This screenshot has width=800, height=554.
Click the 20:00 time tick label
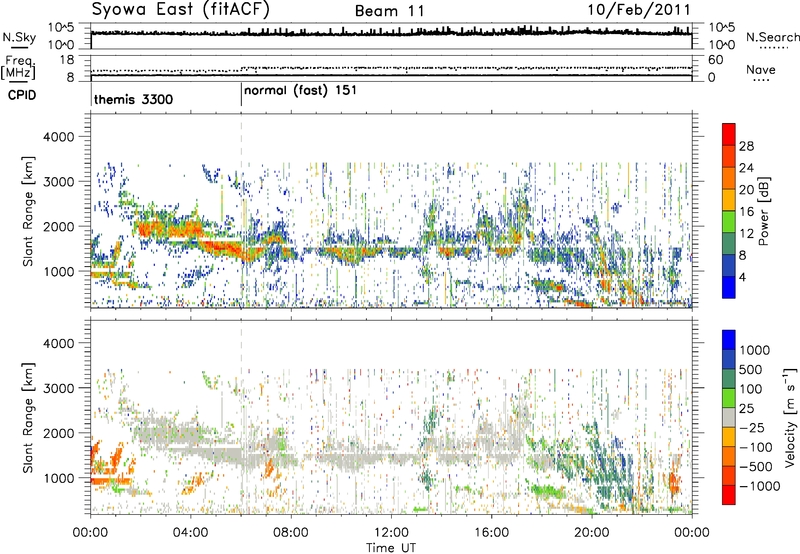[591, 533]
